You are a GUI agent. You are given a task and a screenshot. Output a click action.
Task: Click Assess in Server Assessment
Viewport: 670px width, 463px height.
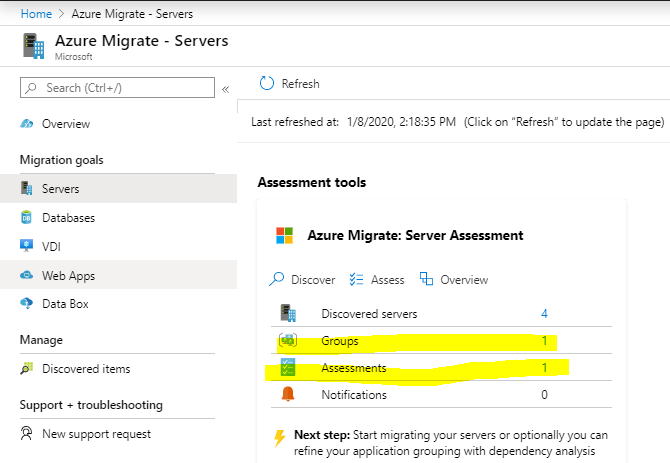(x=387, y=280)
